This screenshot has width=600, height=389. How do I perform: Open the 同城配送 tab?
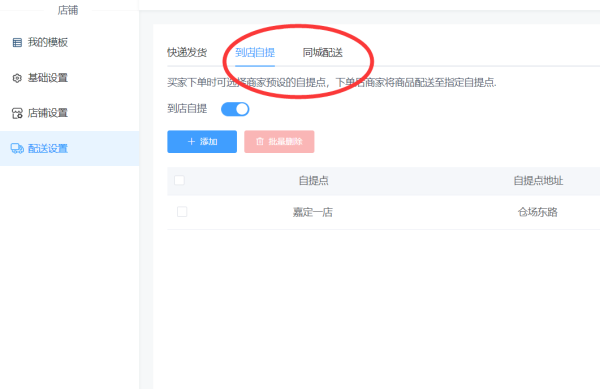(x=323, y=52)
